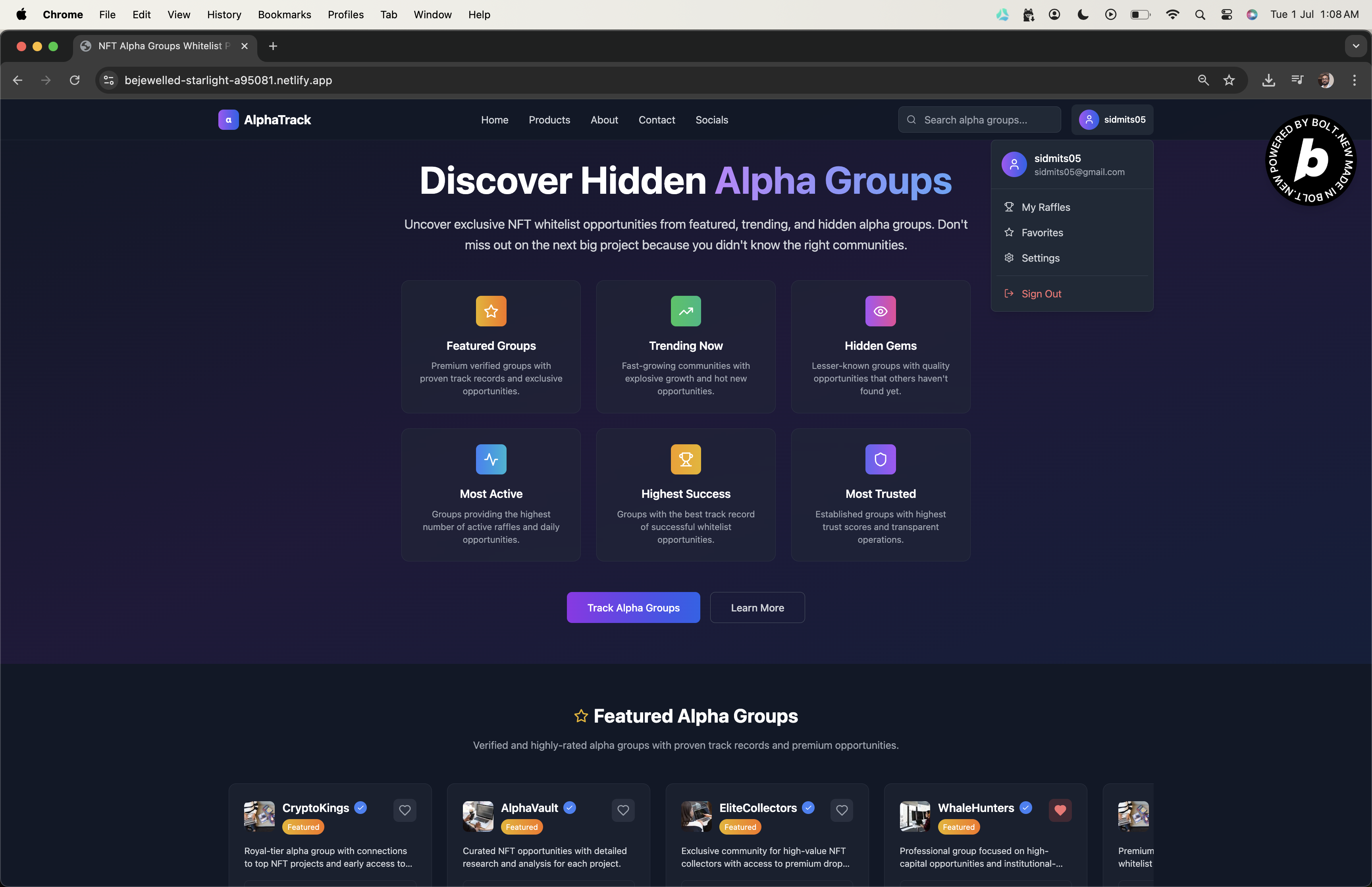Favorite the CryptoKings group with heart
The width and height of the screenshot is (1372, 887).
tap(405, 810)
